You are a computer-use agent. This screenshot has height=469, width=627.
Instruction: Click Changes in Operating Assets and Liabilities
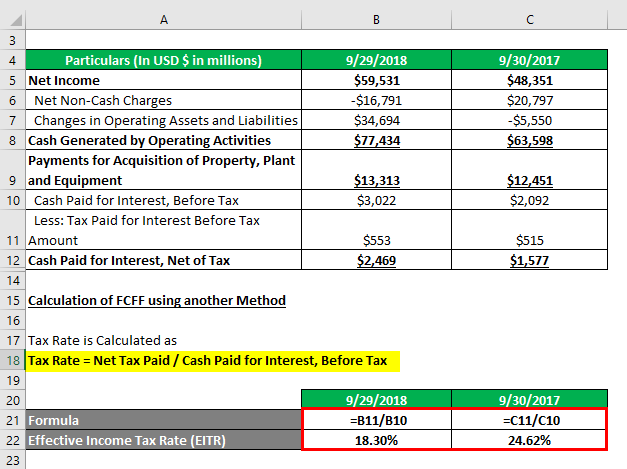coord(164,120)
